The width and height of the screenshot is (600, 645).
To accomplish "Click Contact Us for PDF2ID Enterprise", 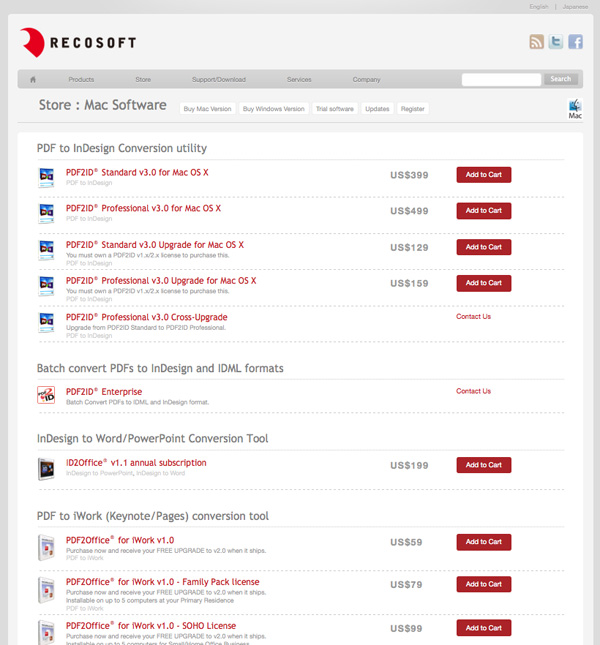I will [x=473, y=391].
